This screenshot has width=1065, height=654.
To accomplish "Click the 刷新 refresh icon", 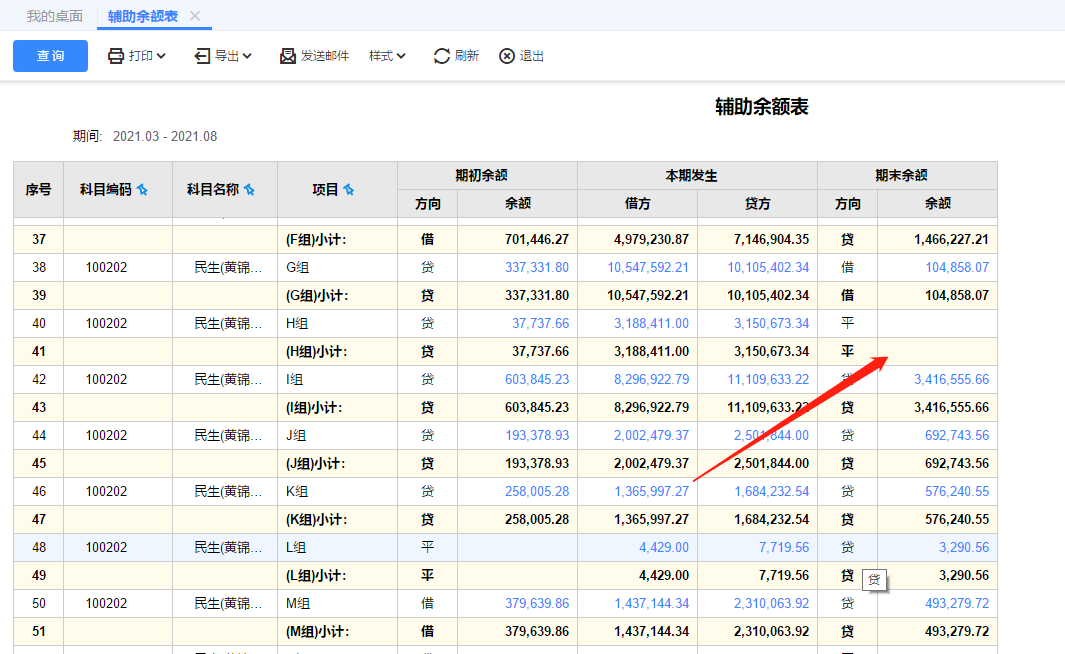I will click(x=441, y=56).
